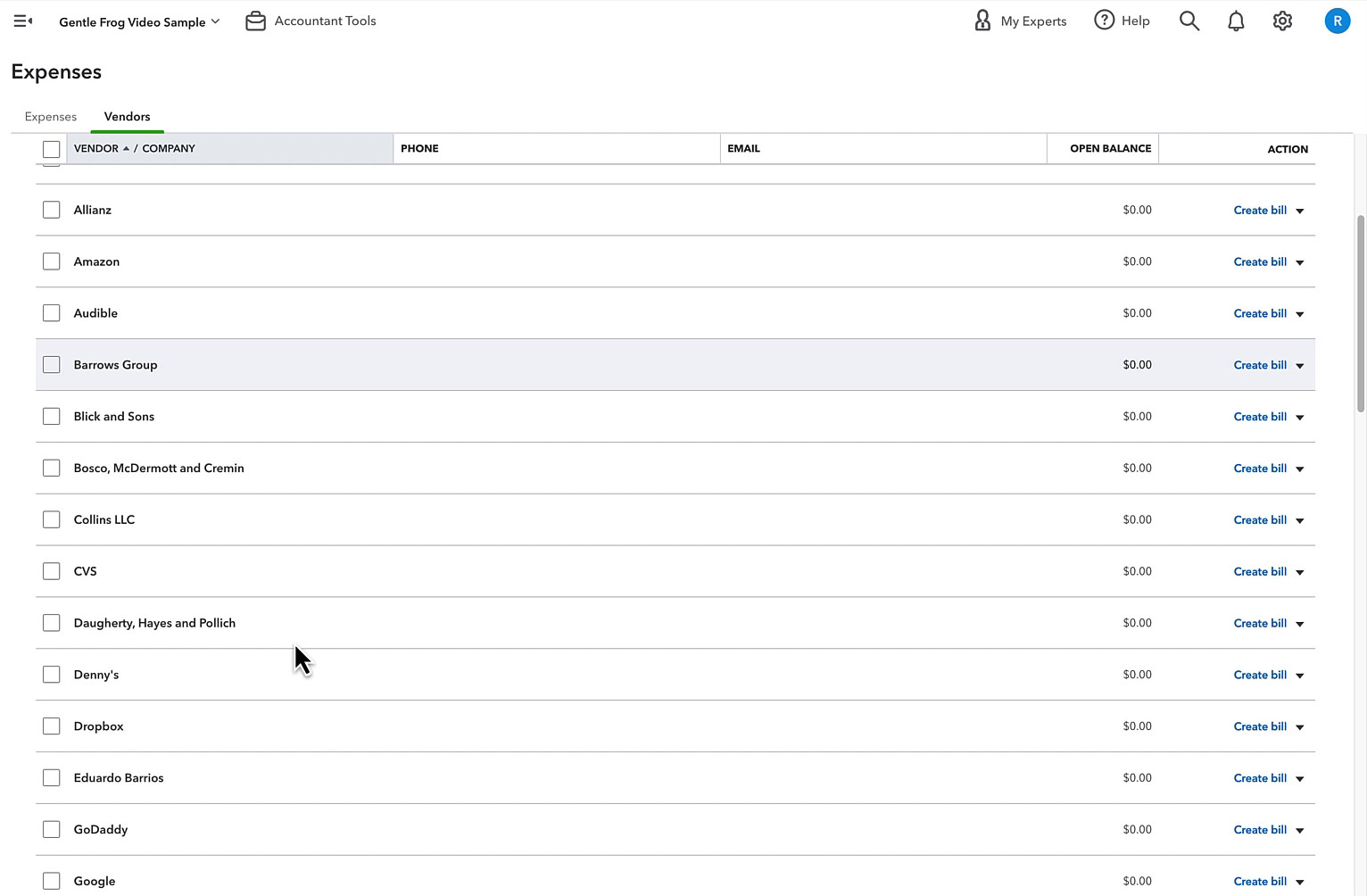
Task: Create bill for Denny's
Action: pyautogui.click(x=1260, y=676)
